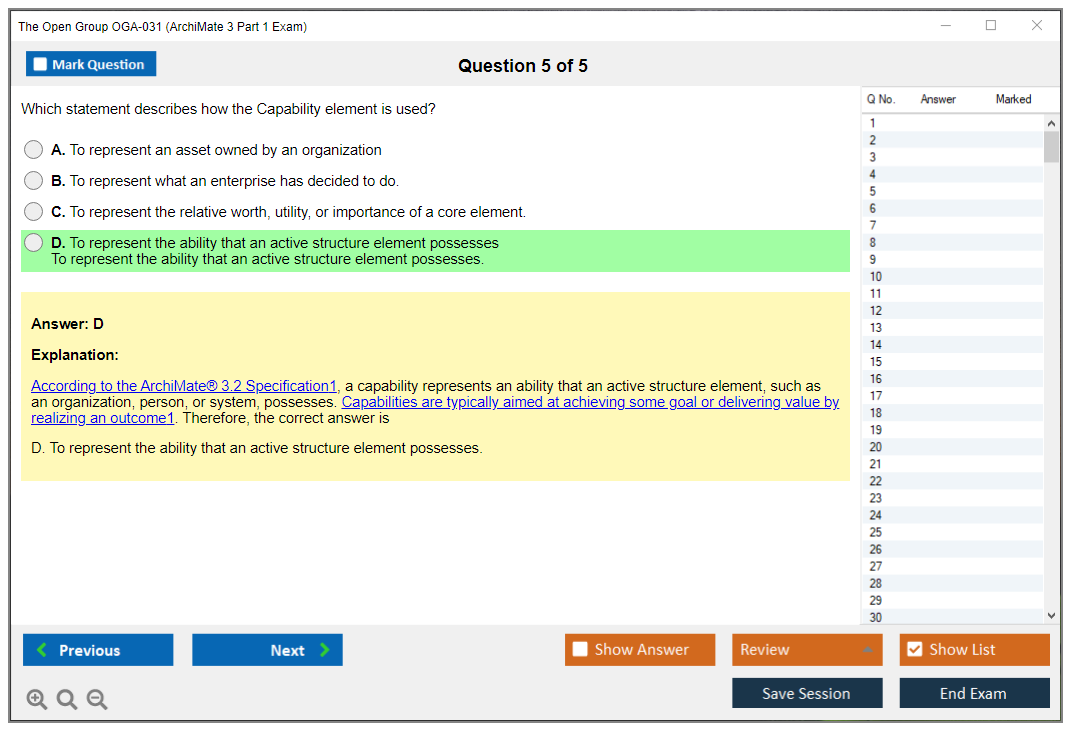1075x735 pixels.
Task: Uncheck the Show List checkbox
Action: pyautogui.click(x=914, y=650)
